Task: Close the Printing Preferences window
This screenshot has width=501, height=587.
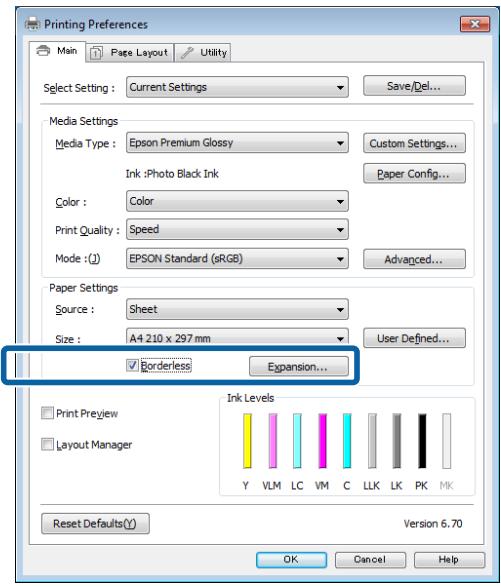Action: pos(475,24)
